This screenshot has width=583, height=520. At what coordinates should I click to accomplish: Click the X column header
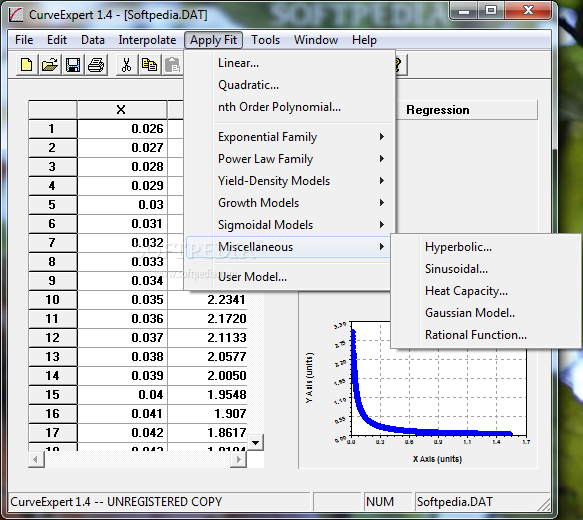(122, 110)
